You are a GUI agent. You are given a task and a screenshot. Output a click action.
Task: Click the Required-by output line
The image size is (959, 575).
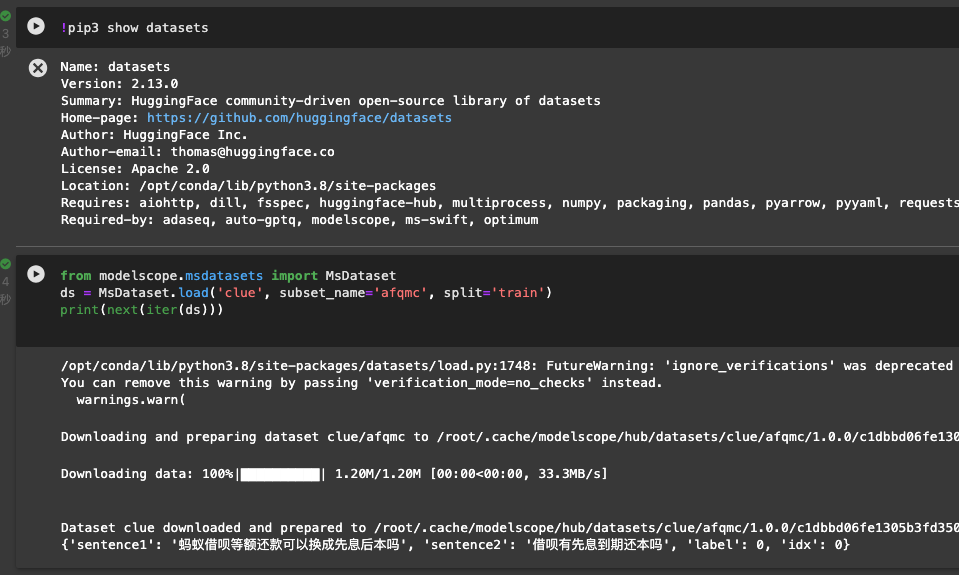(x=299, y=220)
